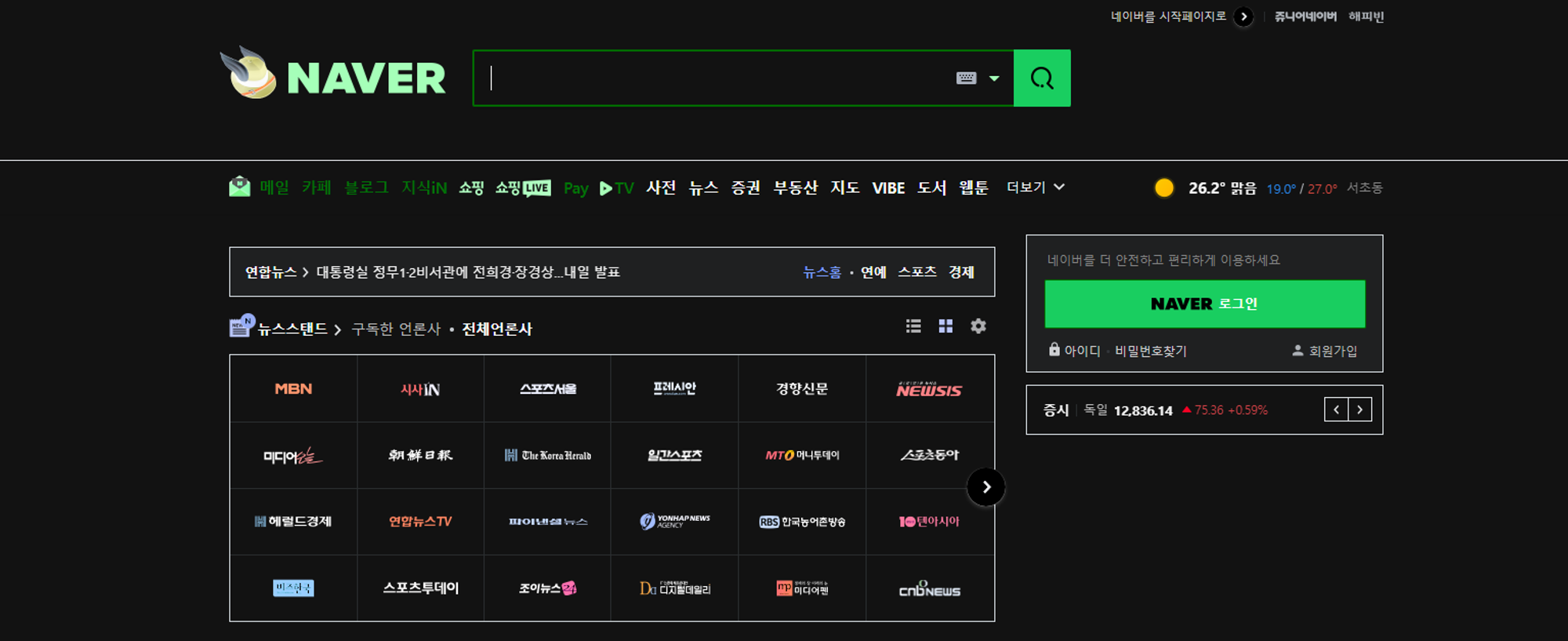
Task: Open 메일 link
Action: [x=274, y=188]
